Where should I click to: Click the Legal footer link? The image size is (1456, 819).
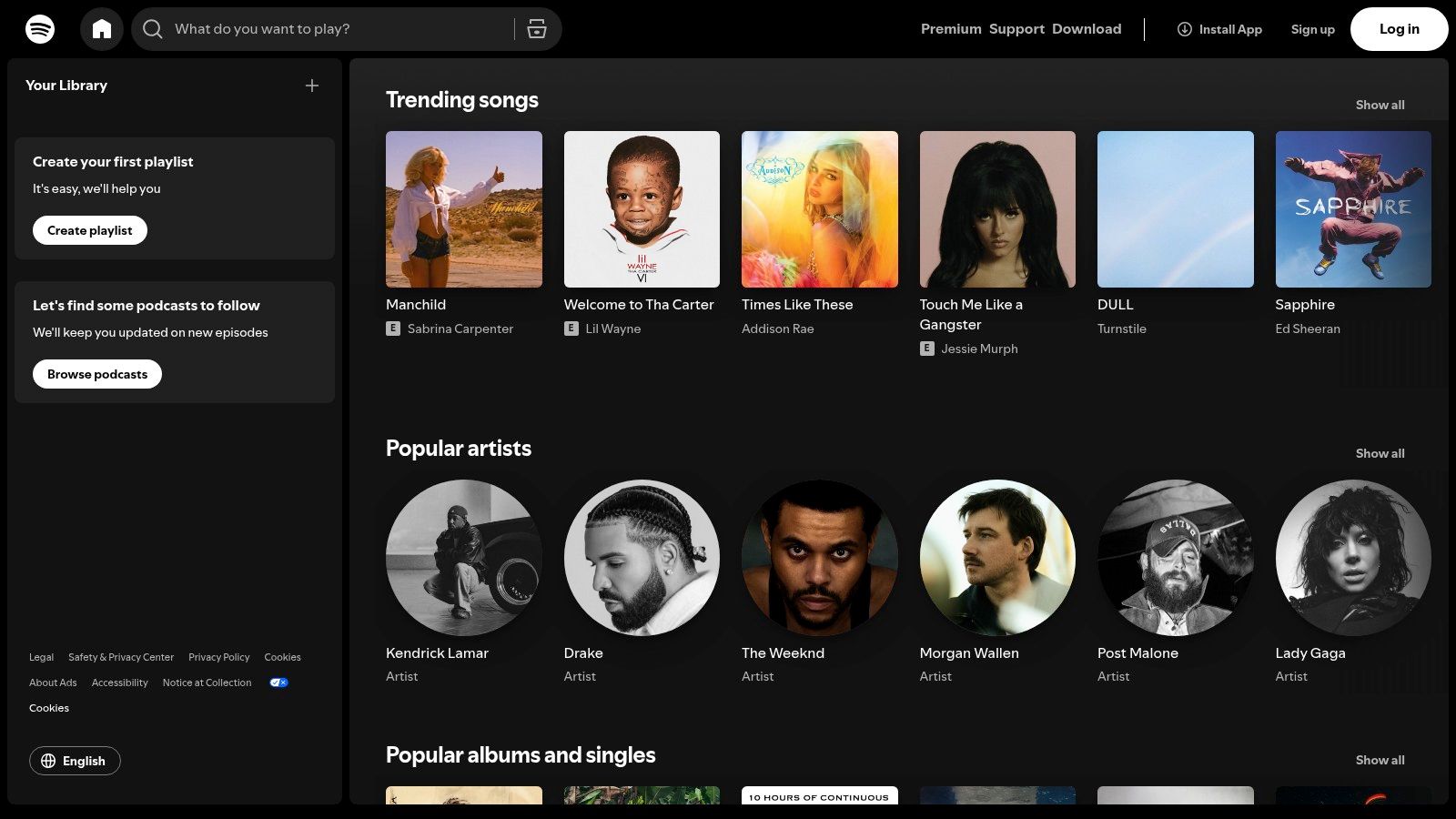41,657
